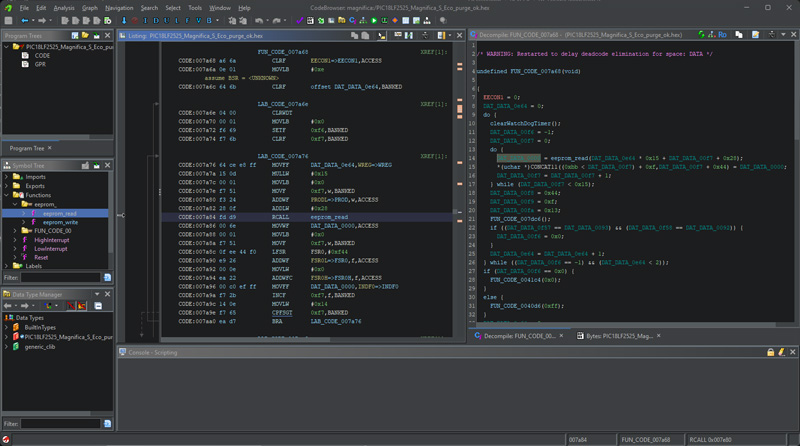
Task: Expand the Imports folder in Symbol Tree
Action: click(x=8, y=177)
